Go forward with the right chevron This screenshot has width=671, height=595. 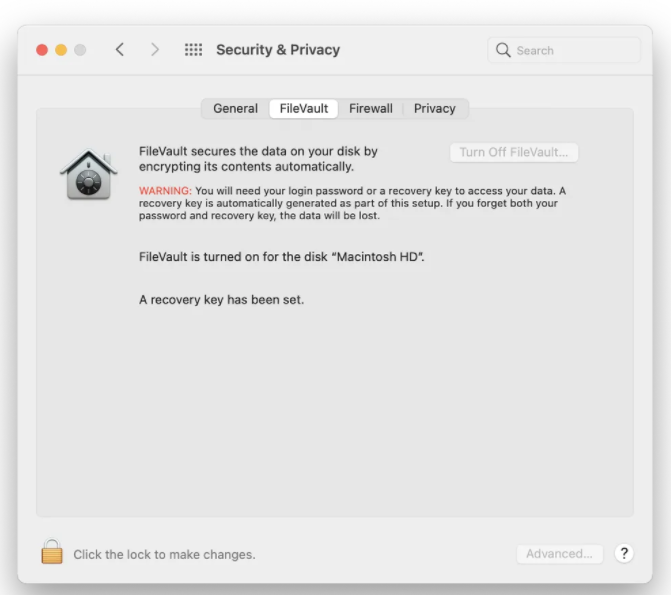(155, 50)
